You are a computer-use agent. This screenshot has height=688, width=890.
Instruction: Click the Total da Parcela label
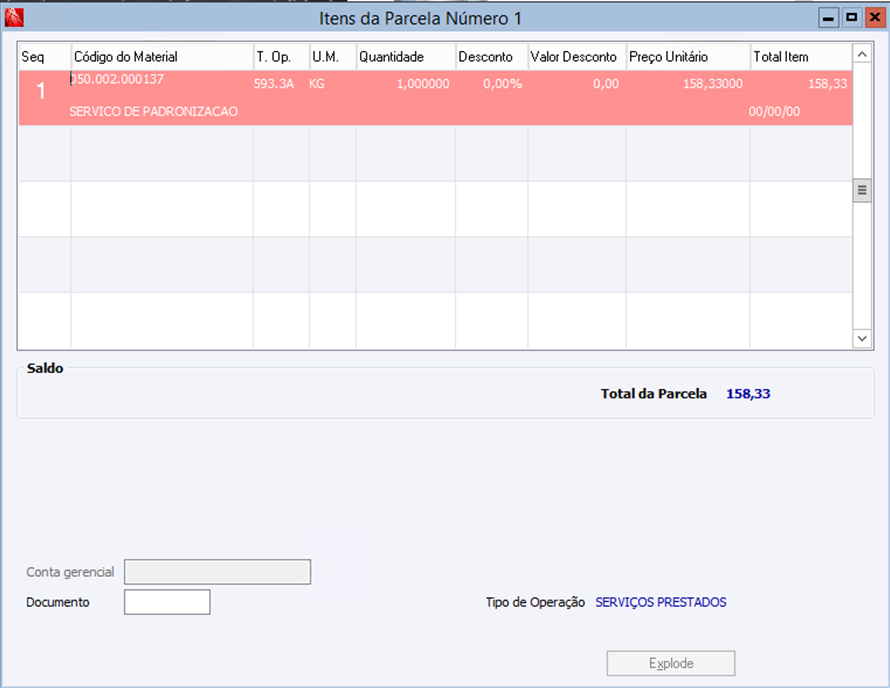coord(654,393)
